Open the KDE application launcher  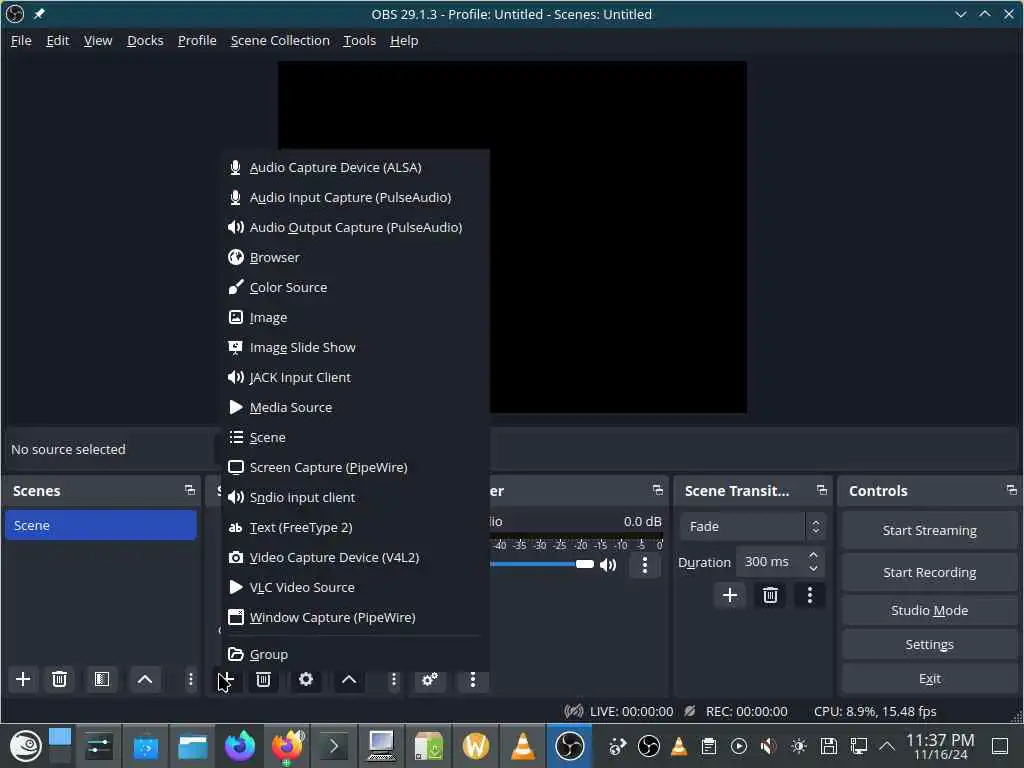[x=25, y=746]
